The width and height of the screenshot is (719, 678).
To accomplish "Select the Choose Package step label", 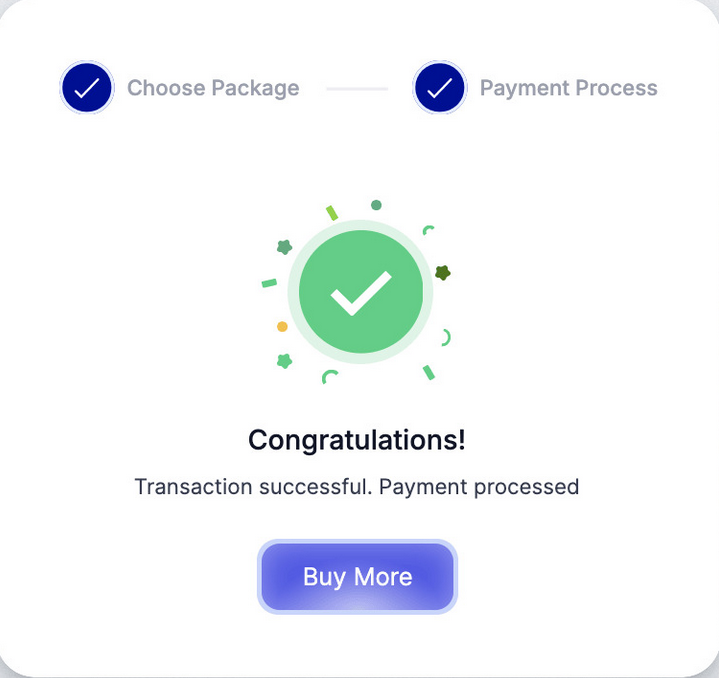I will (213, 88).
